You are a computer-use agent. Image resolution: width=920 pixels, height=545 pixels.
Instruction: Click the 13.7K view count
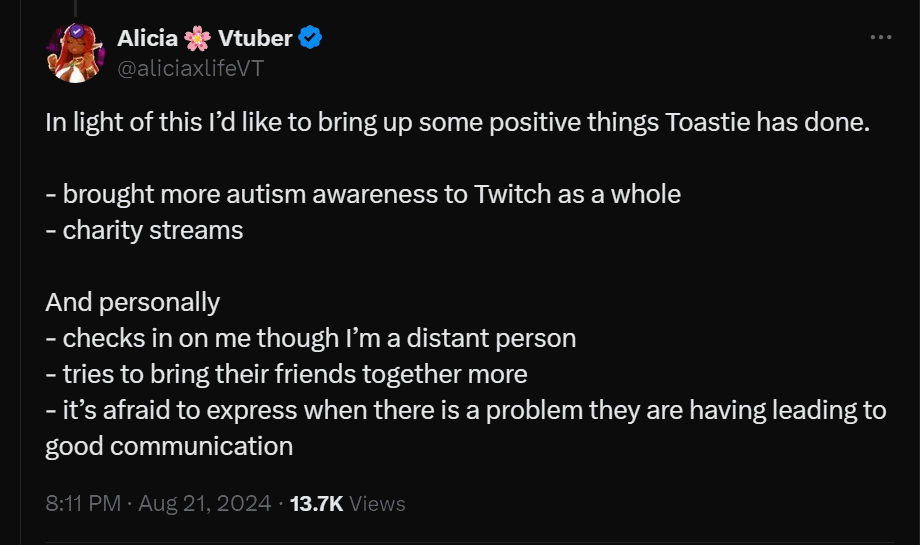(x=316, y=503)
